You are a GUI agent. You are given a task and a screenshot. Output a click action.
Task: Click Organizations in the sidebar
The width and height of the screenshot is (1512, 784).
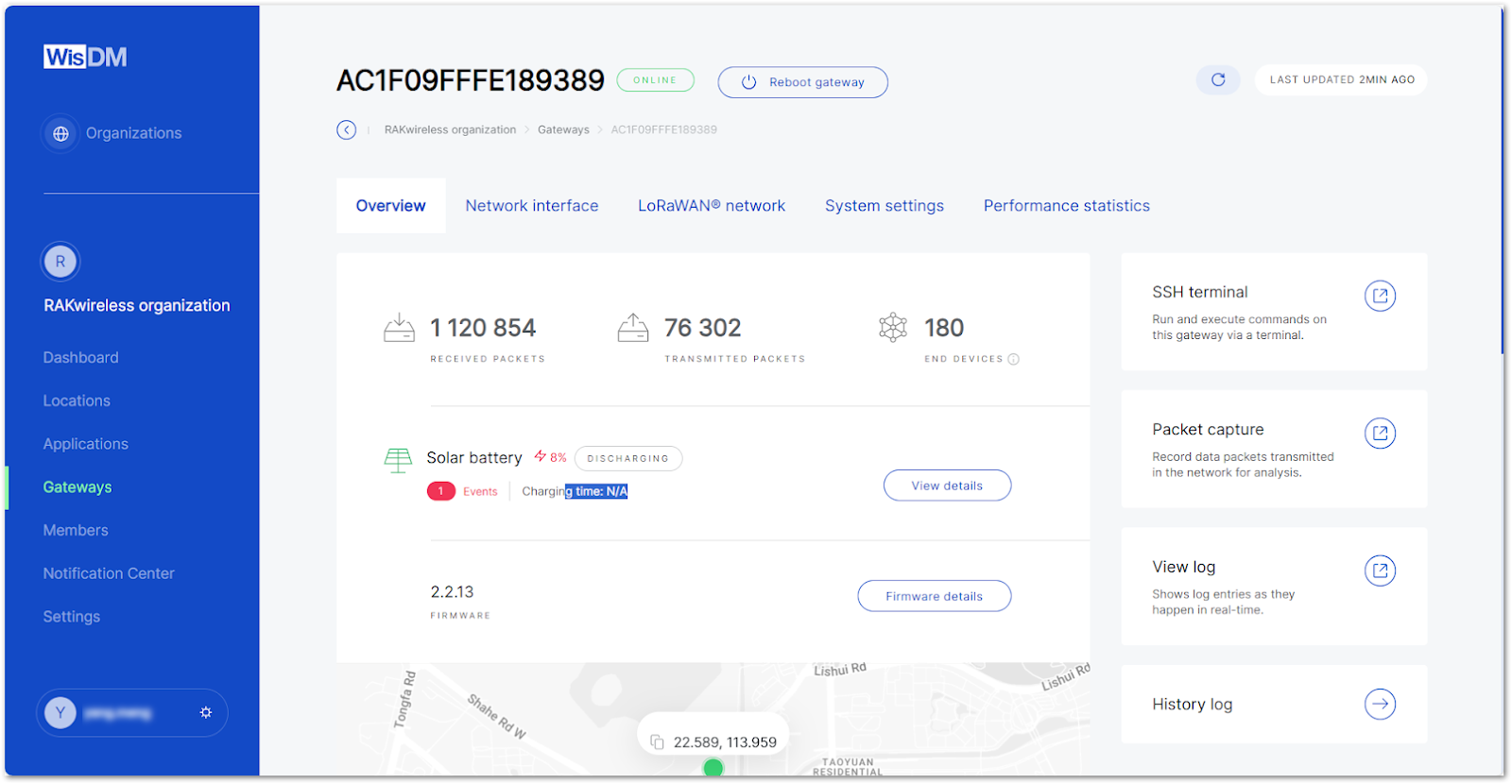tap(134, 133)
